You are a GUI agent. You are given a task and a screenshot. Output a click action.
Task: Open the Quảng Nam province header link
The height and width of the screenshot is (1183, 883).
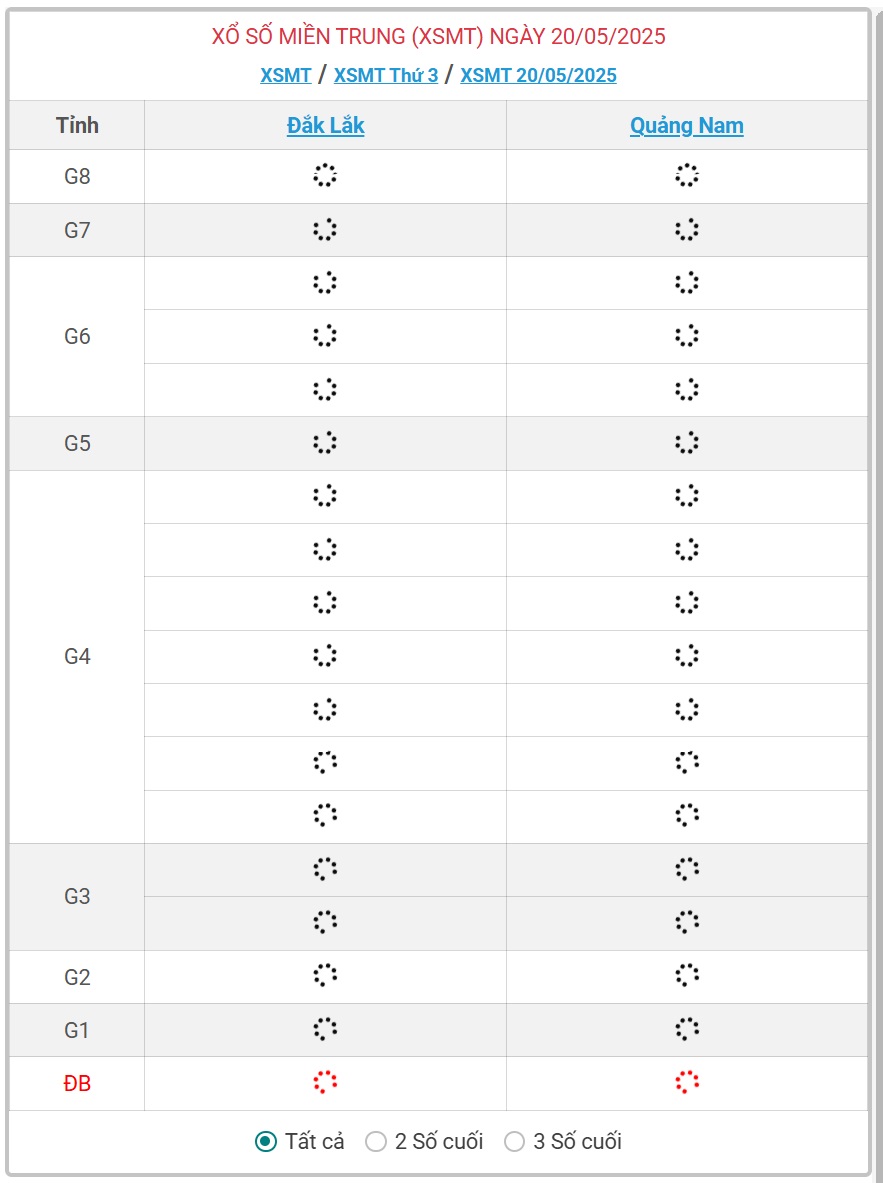687,126
